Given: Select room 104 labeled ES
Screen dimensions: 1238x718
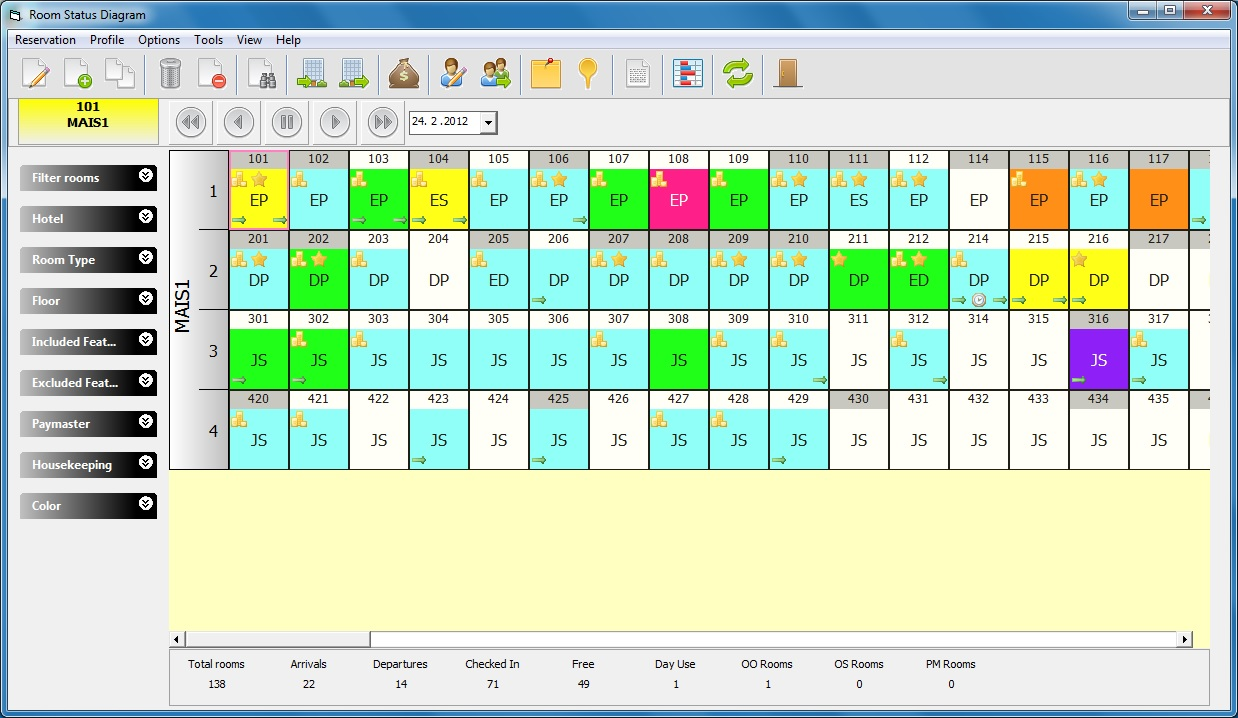Looking at the screenshot, I should [439, 190].
